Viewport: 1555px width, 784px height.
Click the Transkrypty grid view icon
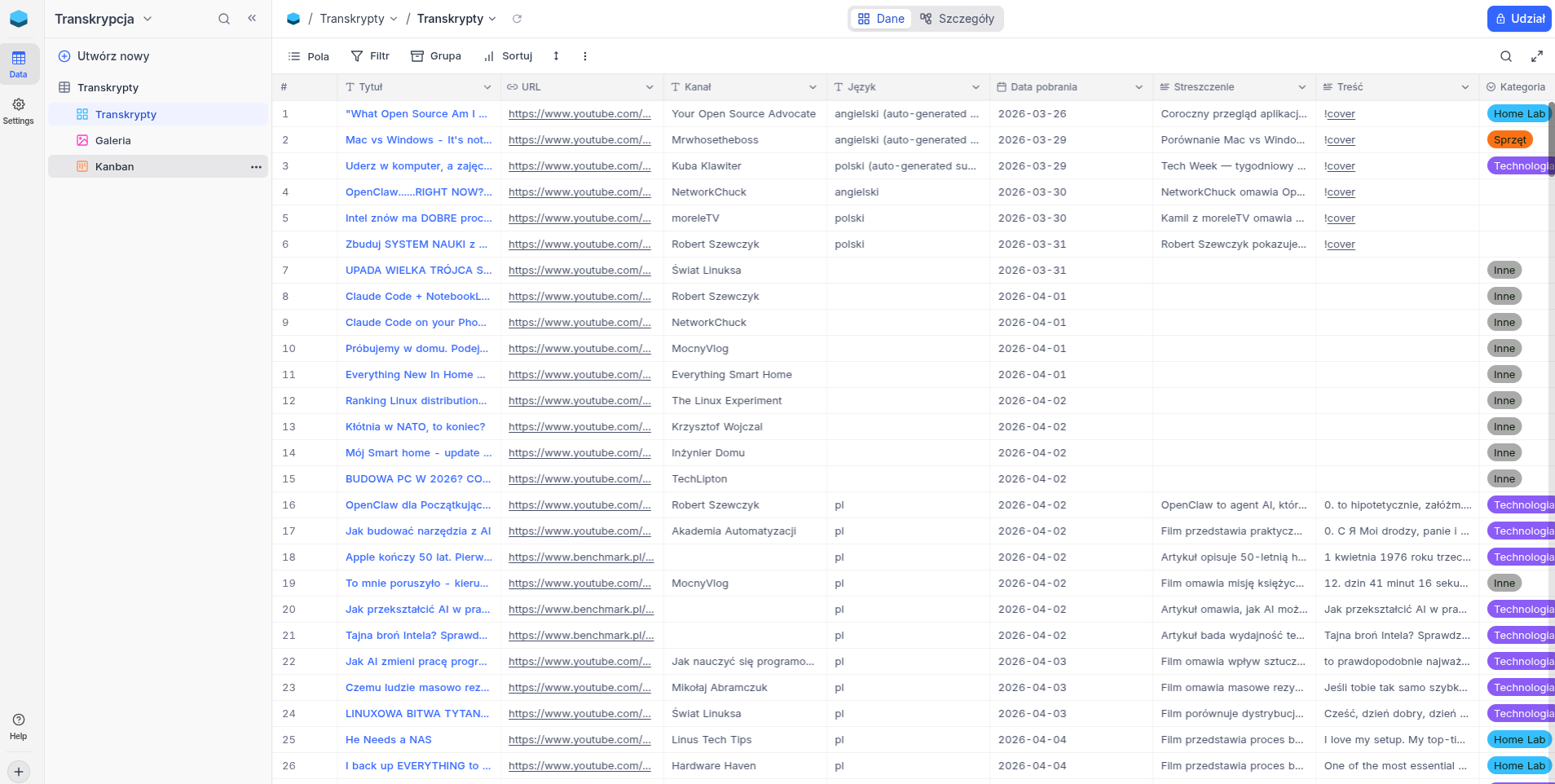click(x=82, y=114)
